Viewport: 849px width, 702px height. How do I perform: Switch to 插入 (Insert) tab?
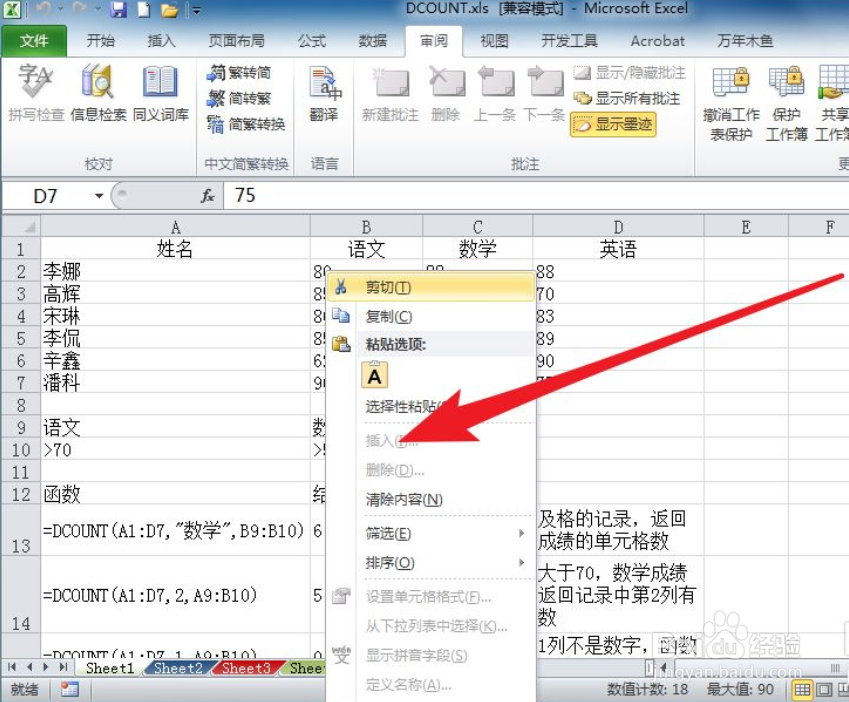tap(161, 41)
